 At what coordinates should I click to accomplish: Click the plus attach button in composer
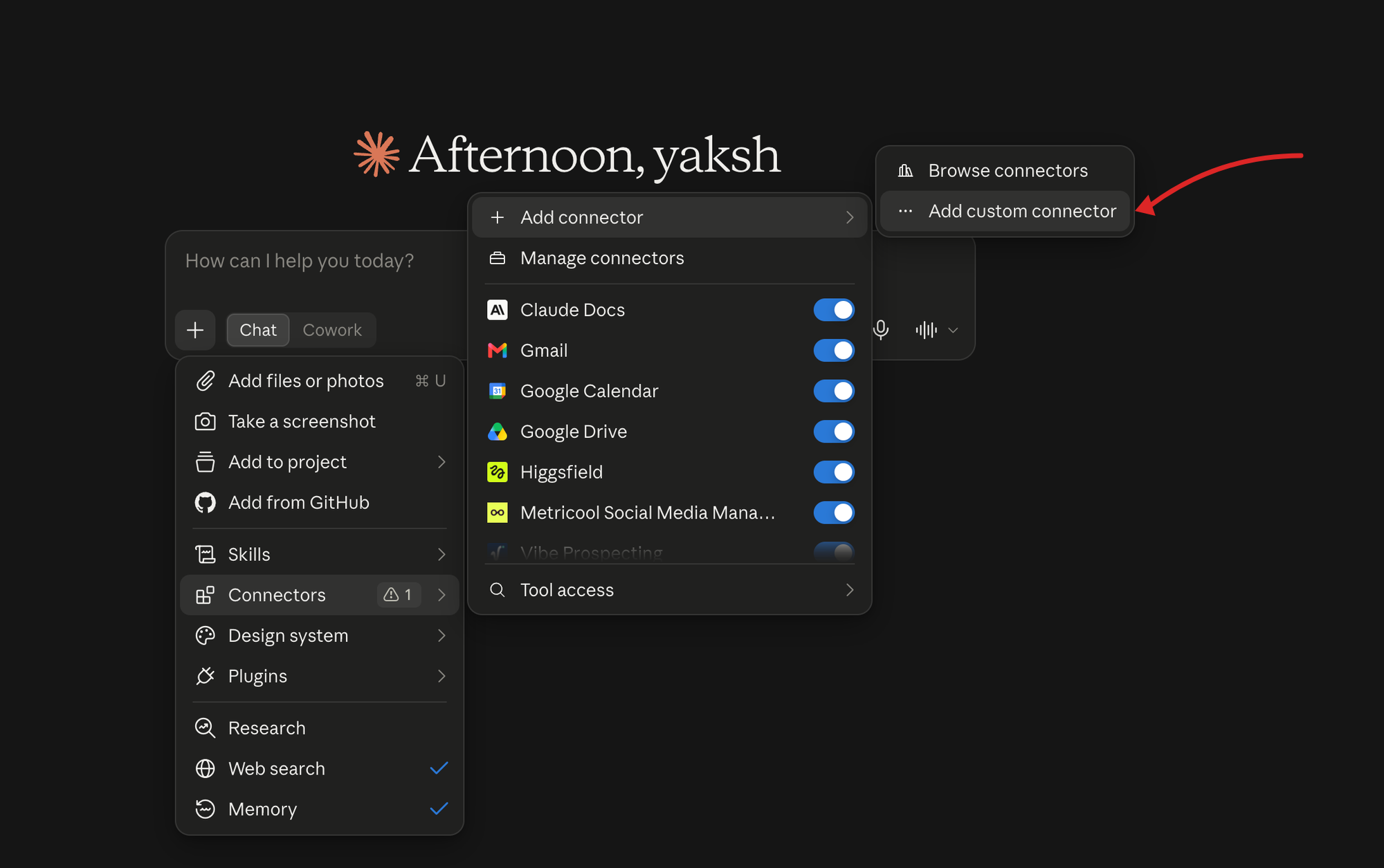pos(195,330)
